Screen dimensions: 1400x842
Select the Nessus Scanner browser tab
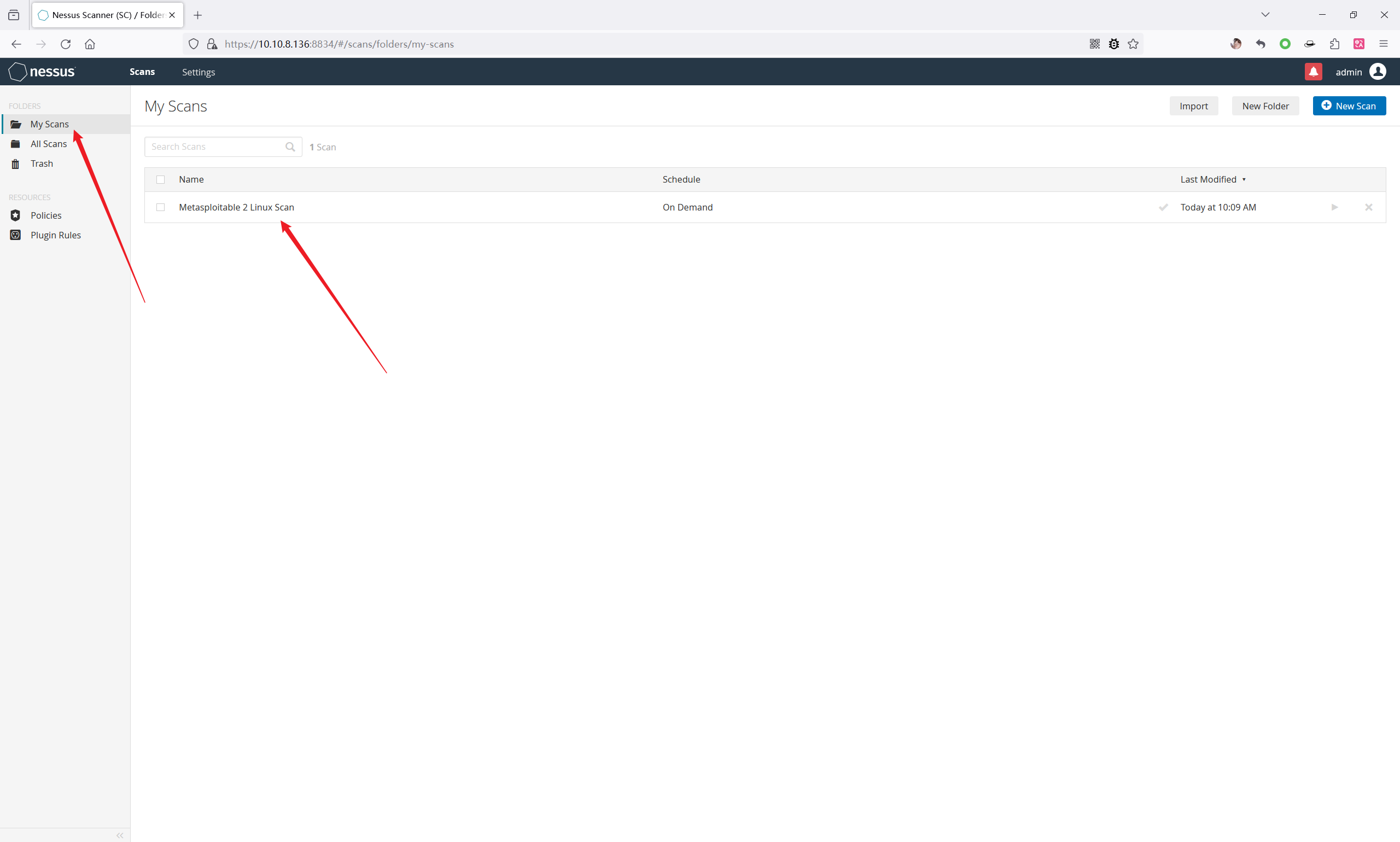(x=108, y=15)
